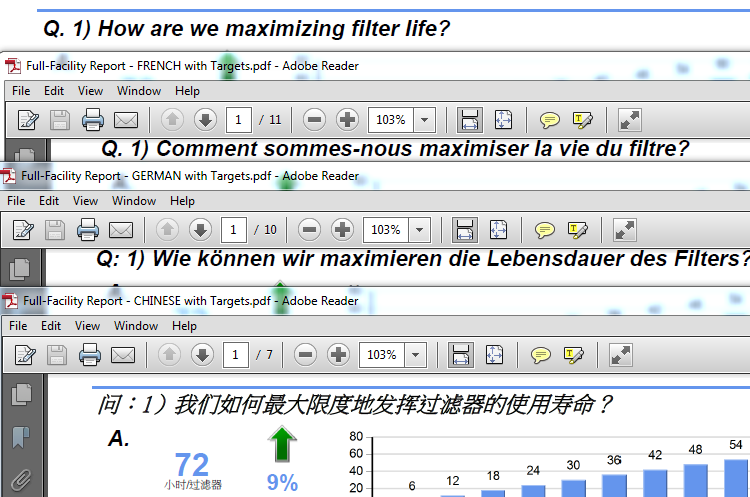The image size is (750, 497).
Task: Open zoom dropdown in French report window
Action: [x=424, y=120]
